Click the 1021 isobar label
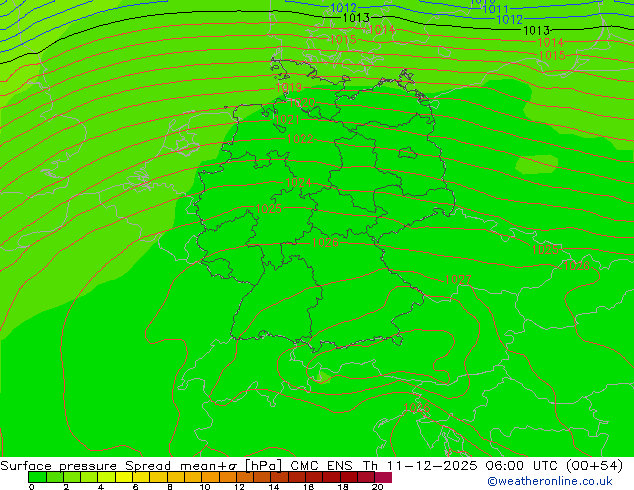 point(287,120)
